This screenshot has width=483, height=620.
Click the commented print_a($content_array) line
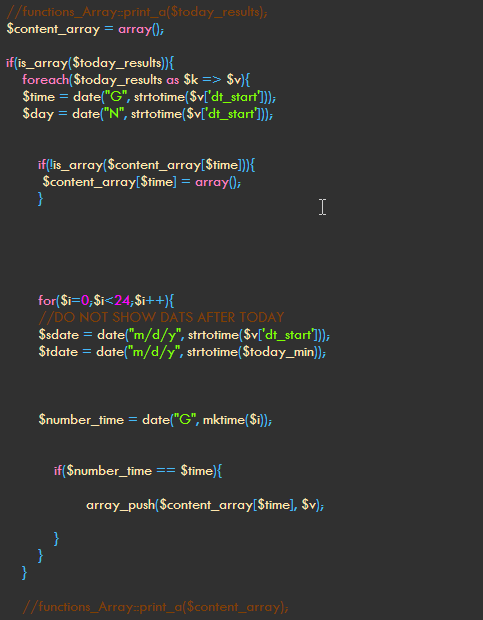[x=155, y=607]
